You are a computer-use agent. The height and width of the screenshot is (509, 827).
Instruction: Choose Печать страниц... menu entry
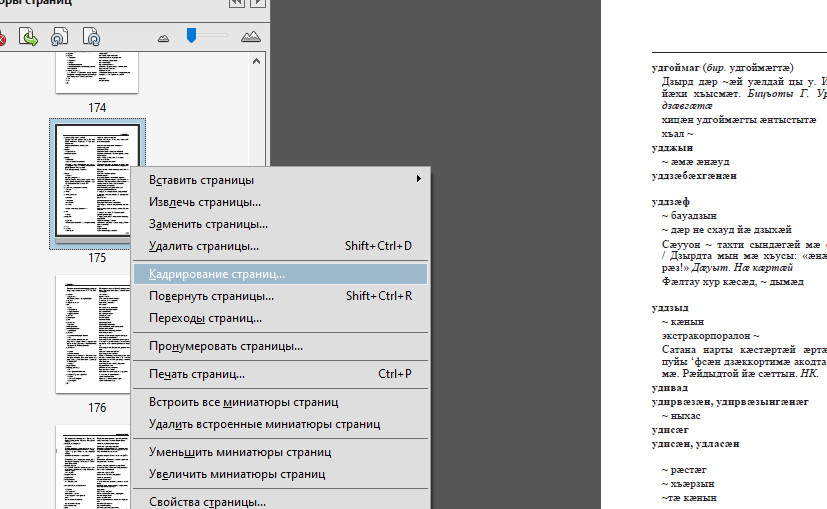click(x=281, y=374)
